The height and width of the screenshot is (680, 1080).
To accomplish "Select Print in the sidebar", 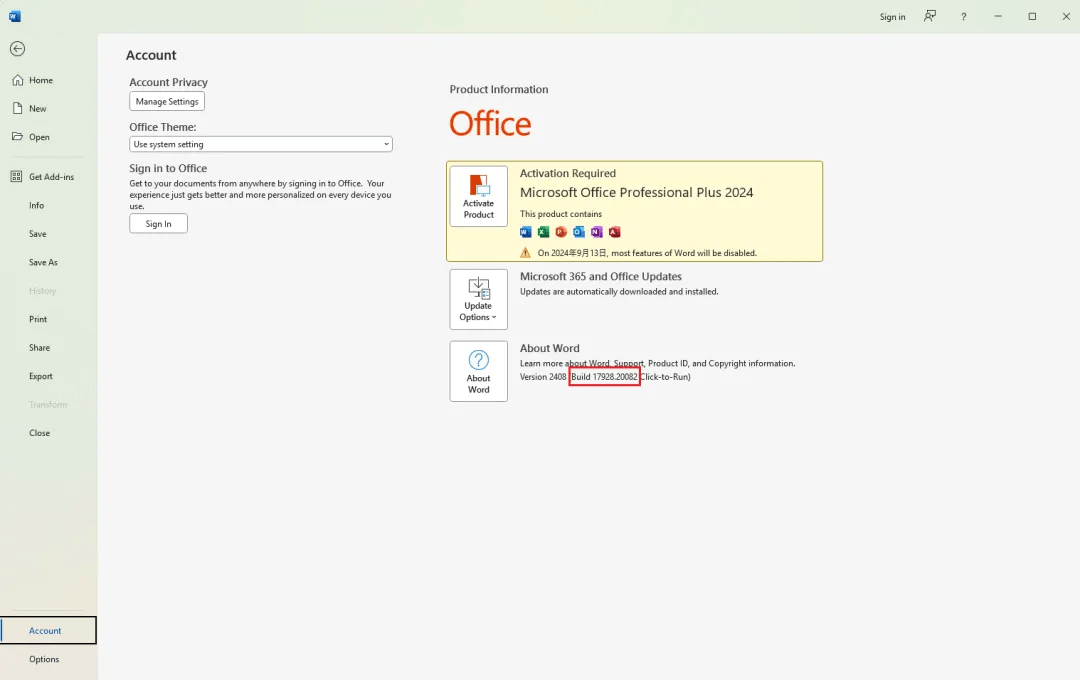I will tap(38, 319).
